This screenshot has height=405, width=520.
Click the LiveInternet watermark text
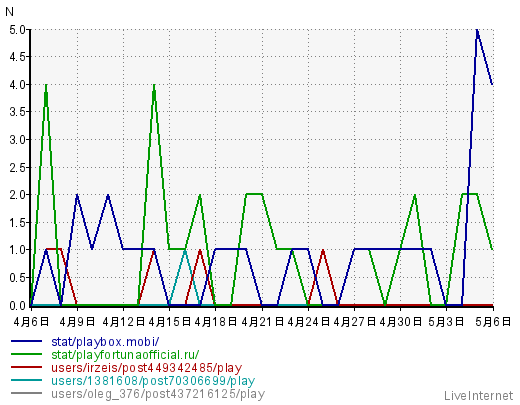478,396
